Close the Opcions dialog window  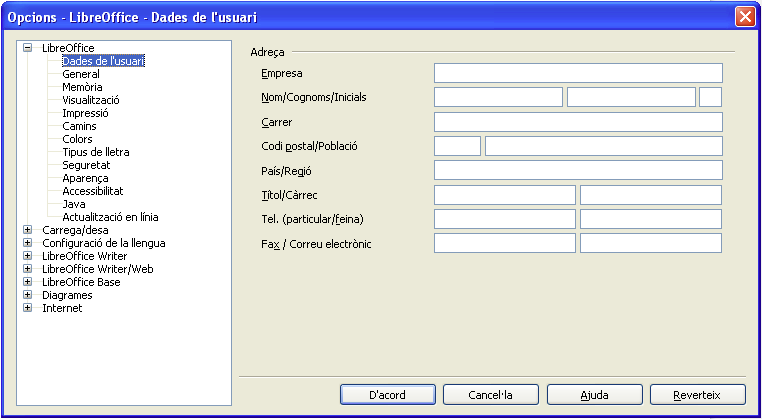coord(744,17)
